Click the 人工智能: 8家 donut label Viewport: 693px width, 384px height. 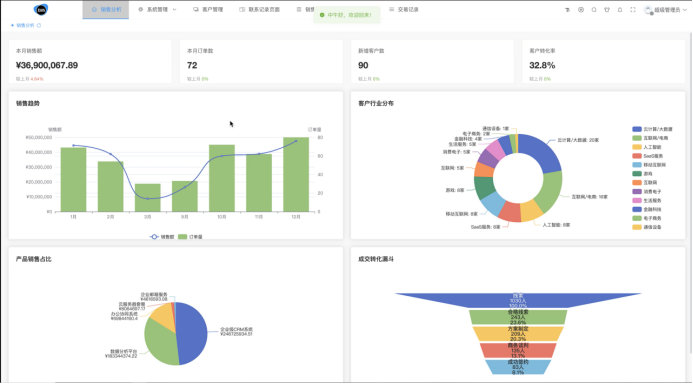pos(556,225)
